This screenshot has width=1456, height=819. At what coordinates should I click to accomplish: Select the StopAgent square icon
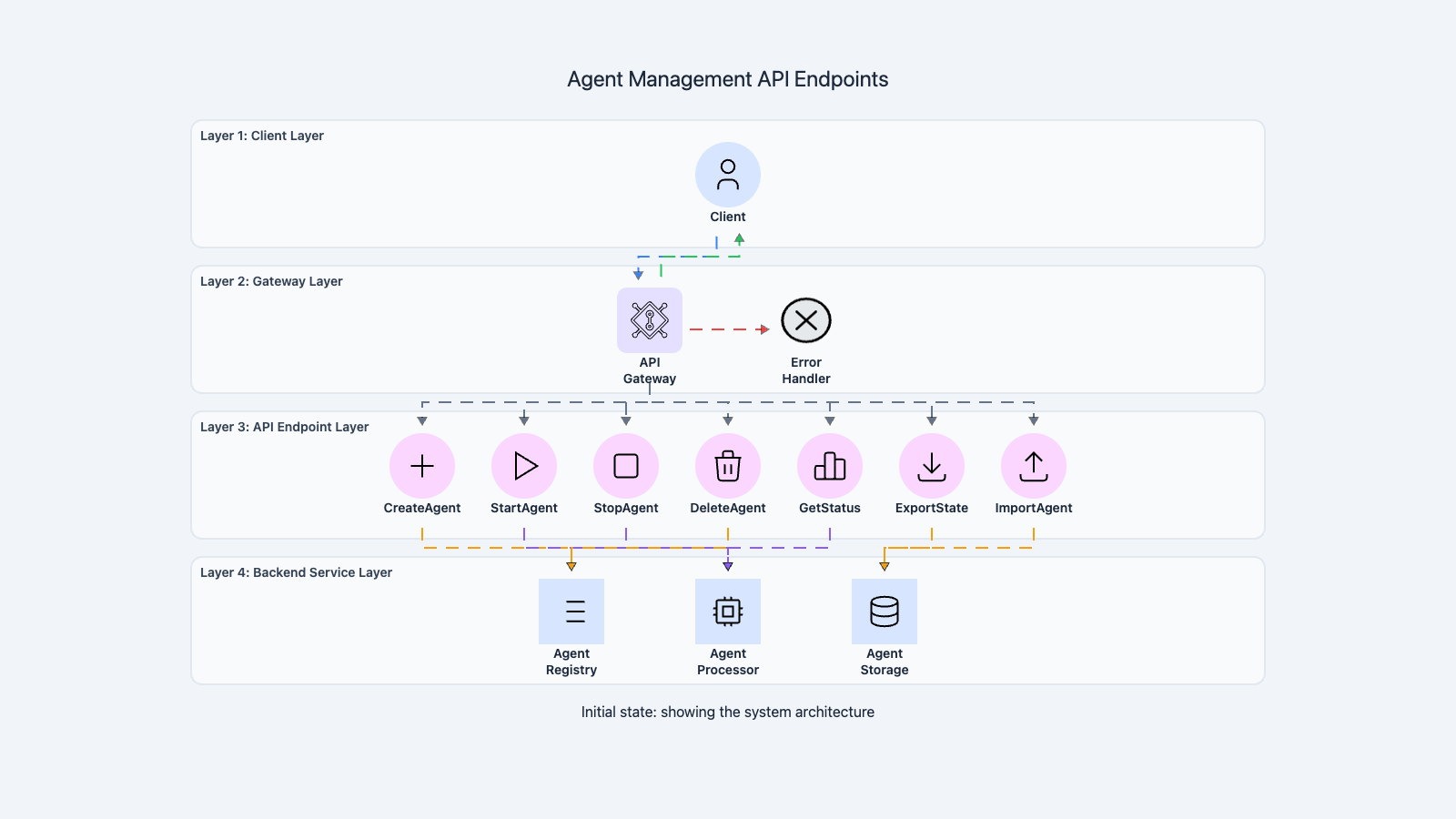pos(626,466)
